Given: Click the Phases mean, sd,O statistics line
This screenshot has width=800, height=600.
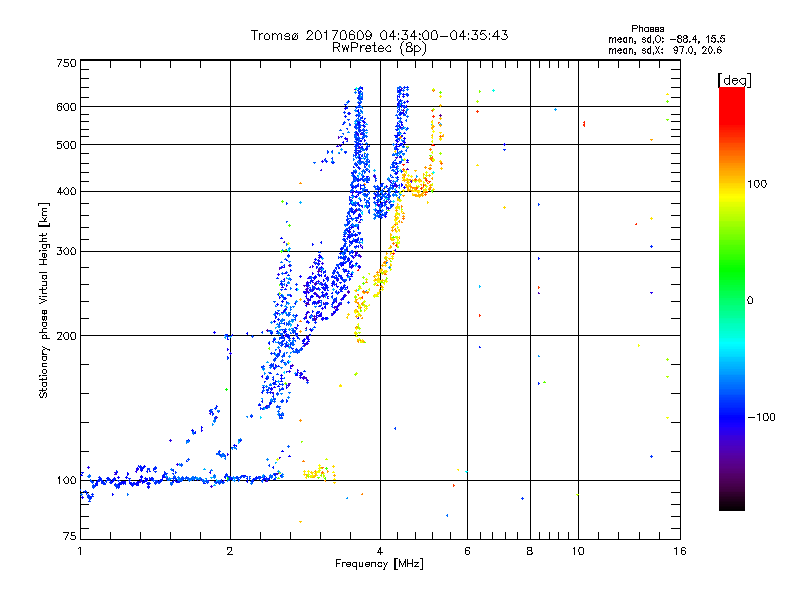Looking at the screenshot, I should click(x=666, y=39).
